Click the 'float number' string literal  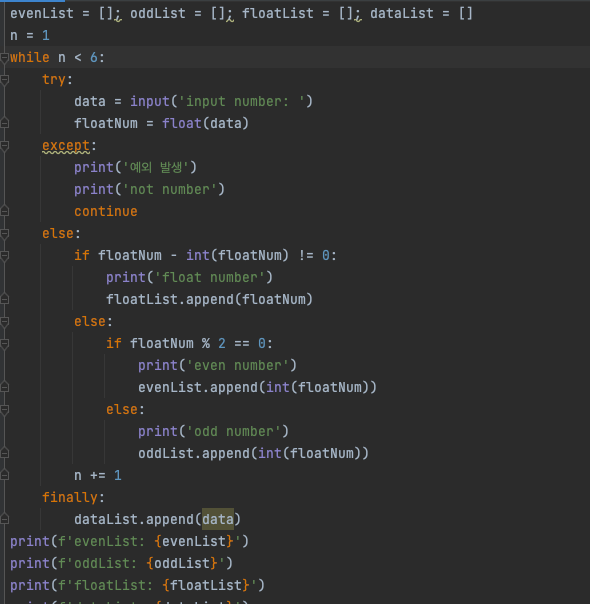point(210,277)
